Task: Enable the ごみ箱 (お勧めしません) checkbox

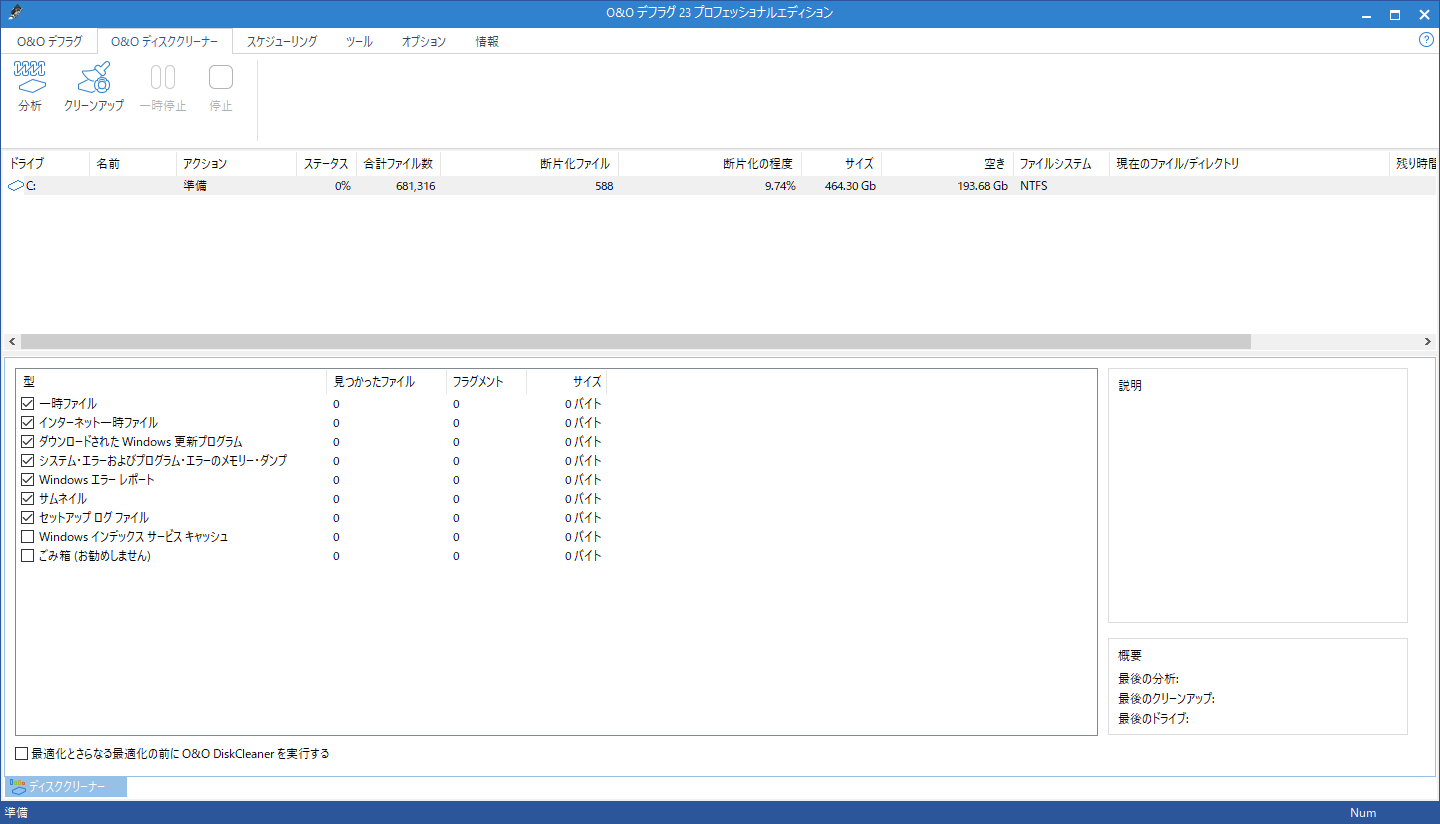Action: point(28,556)
